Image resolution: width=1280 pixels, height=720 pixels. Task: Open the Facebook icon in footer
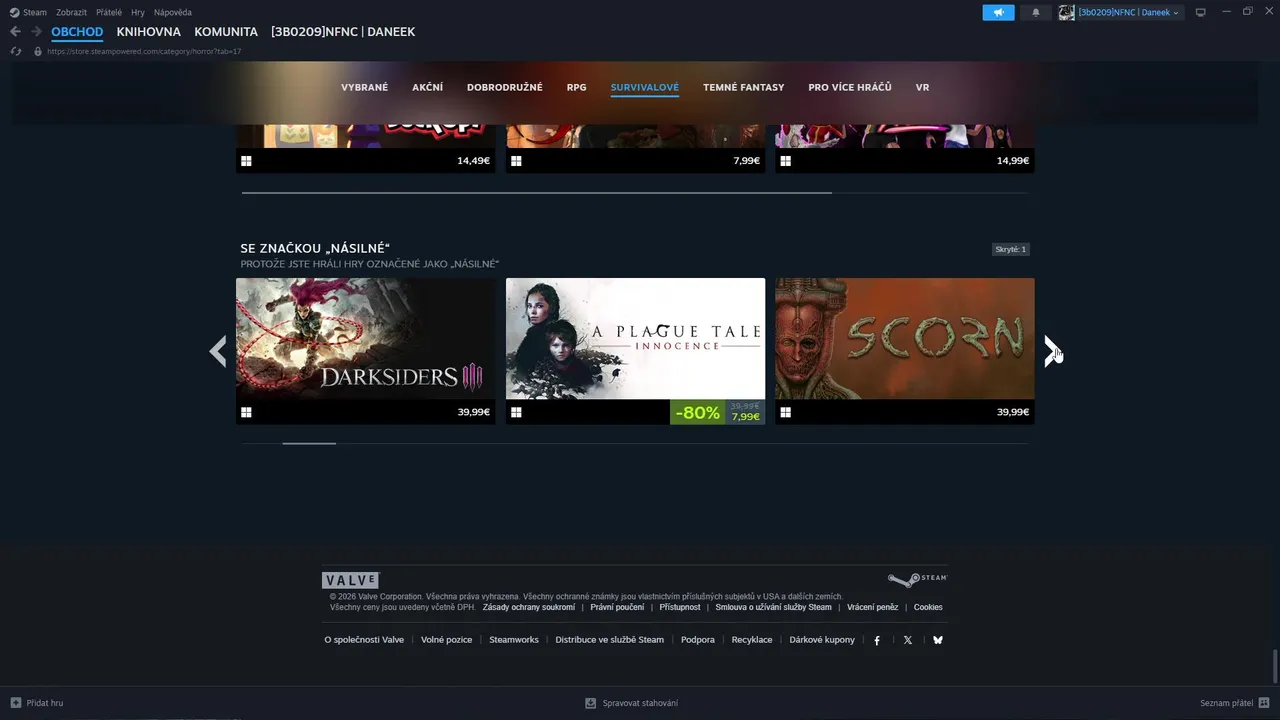coord(877,640)
